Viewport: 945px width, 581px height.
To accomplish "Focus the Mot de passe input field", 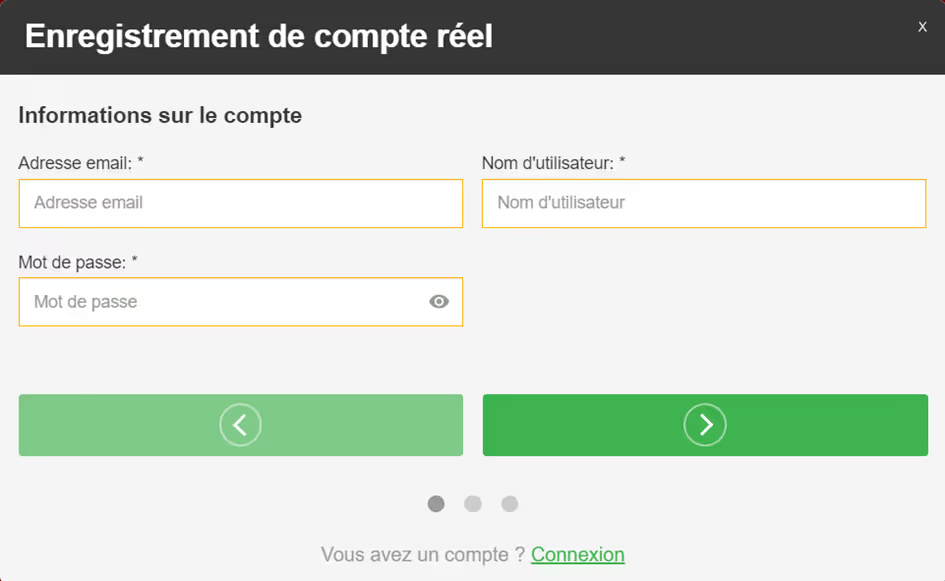I will click(220, 302).
